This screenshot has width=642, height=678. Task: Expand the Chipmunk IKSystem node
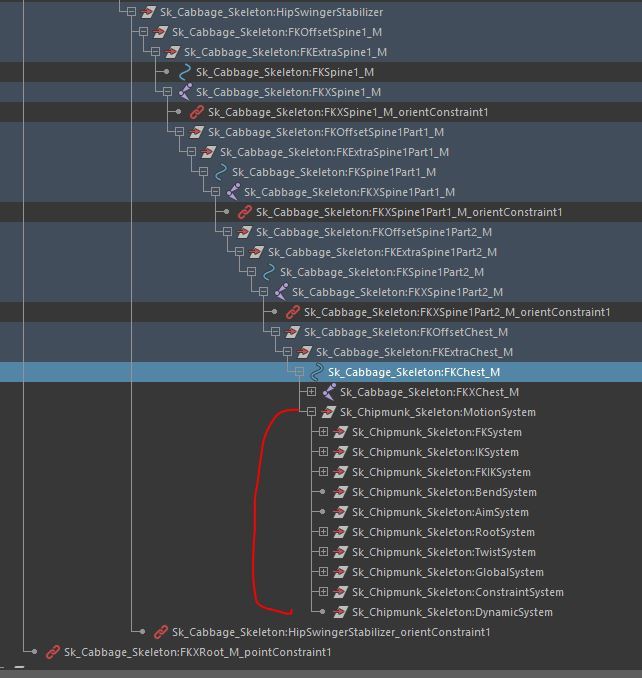click(x=323, y=452)
